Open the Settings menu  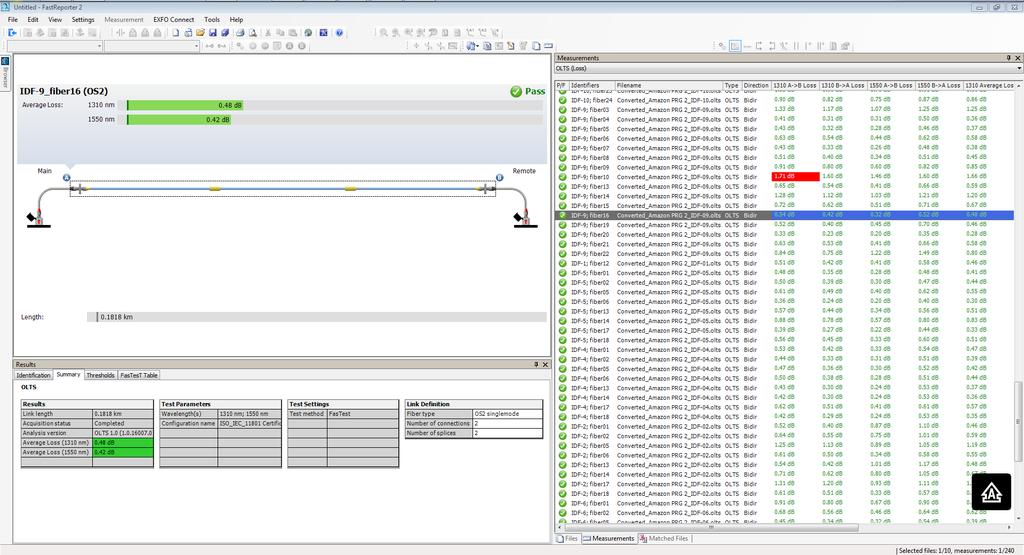tap(83, 20)
